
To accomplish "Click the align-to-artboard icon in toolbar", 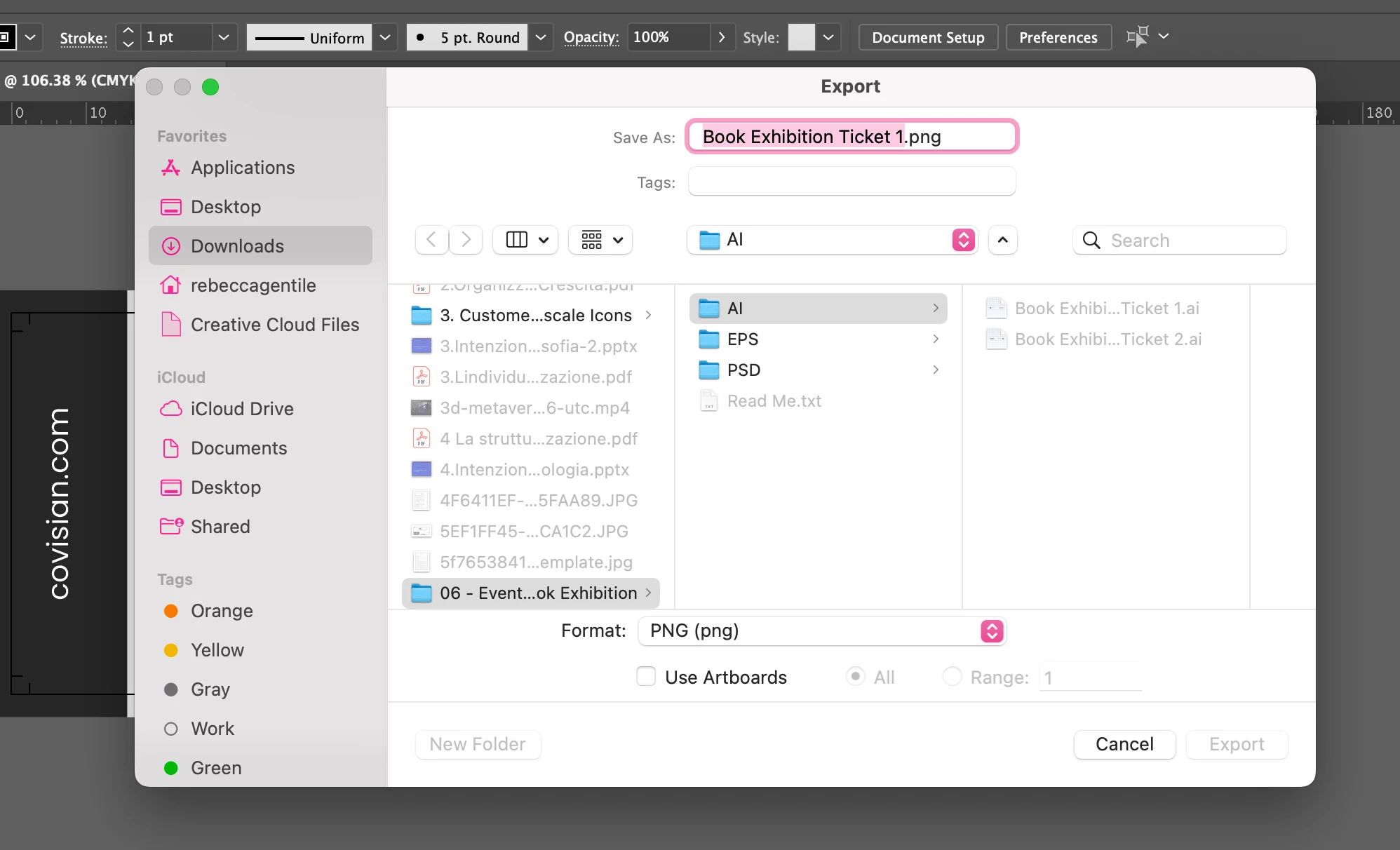I will pos(1137,36).
